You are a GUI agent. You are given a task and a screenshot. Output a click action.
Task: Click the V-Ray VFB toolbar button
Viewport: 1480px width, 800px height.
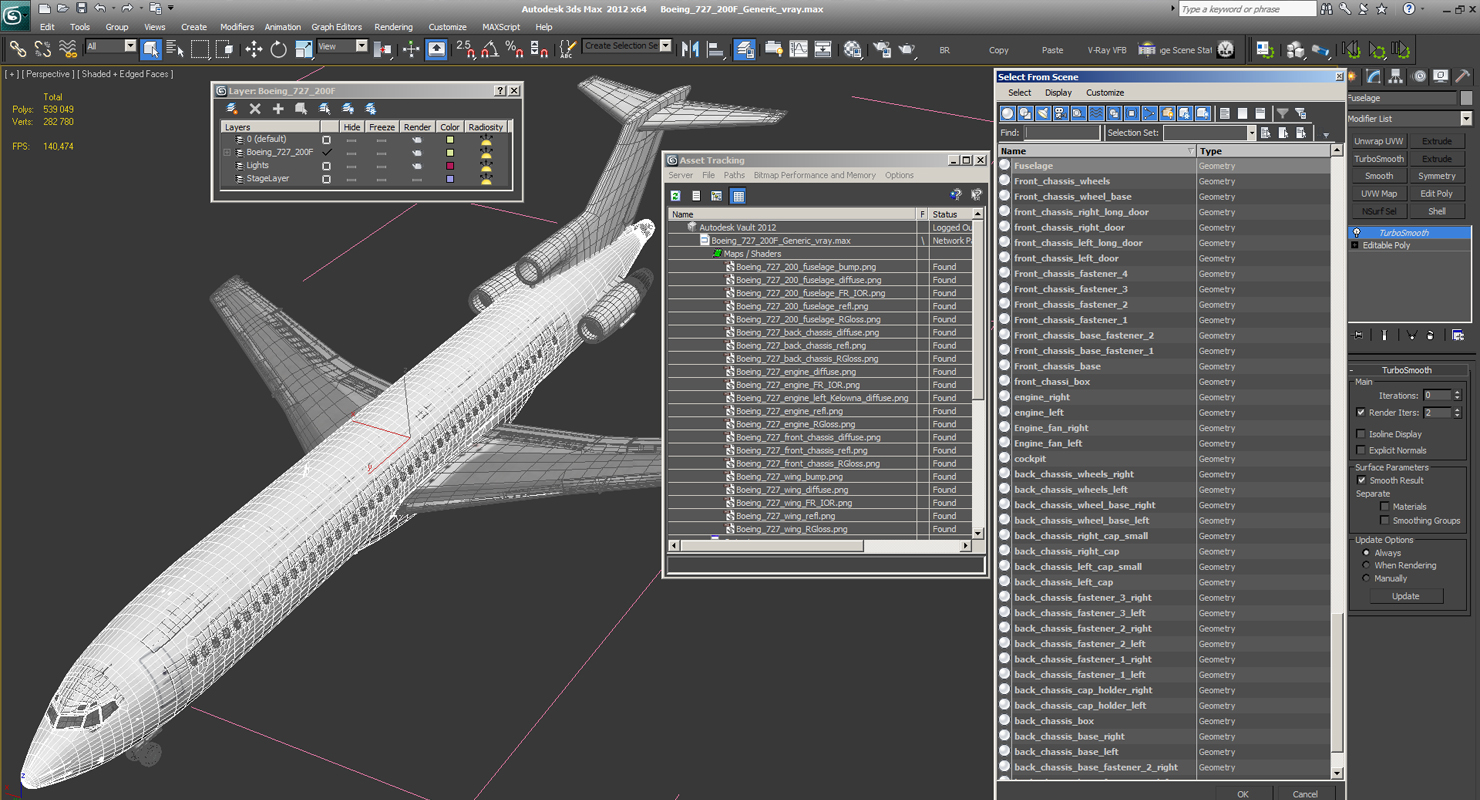1107,50
